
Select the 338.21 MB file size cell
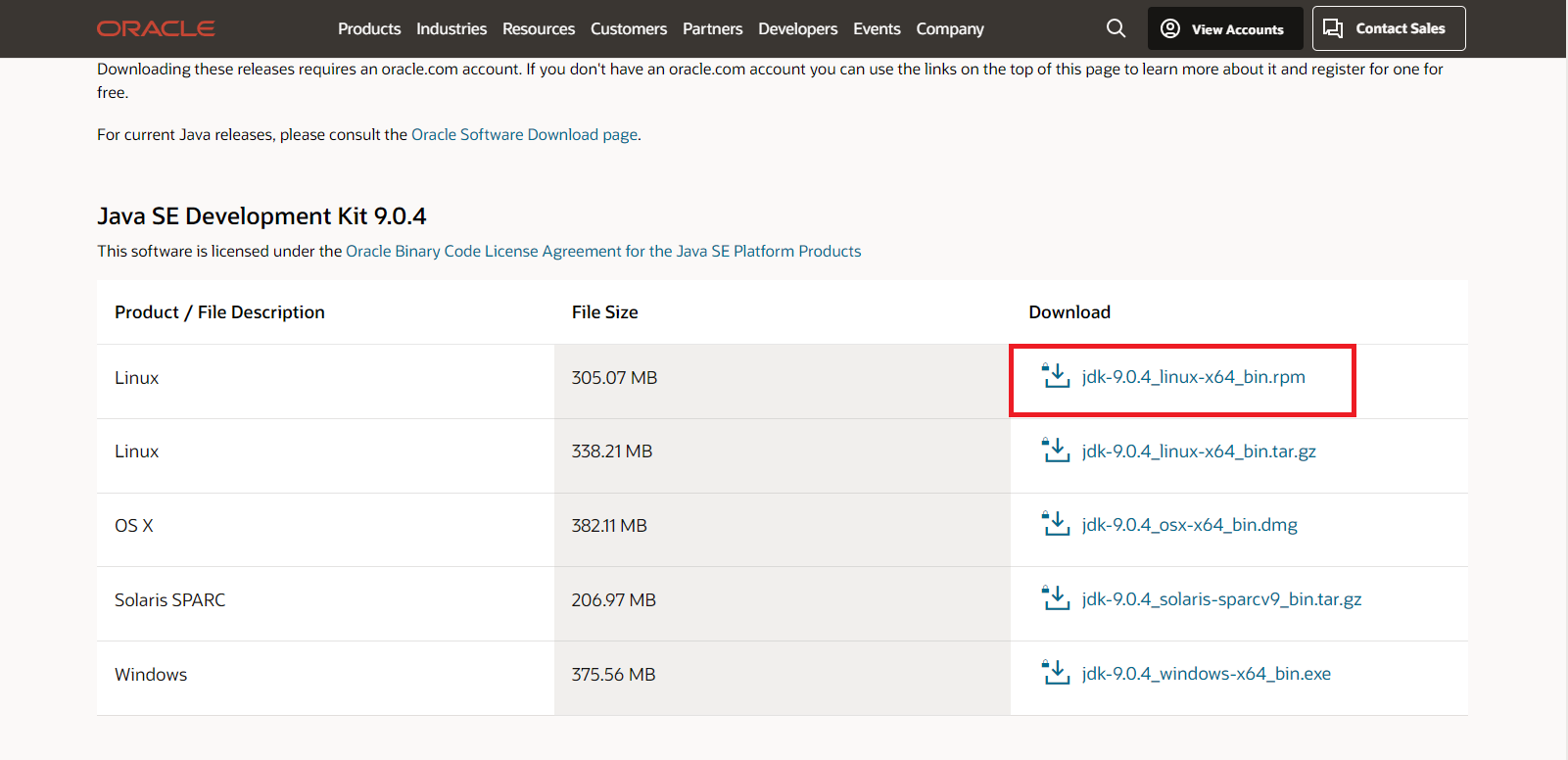click(782, 455)
